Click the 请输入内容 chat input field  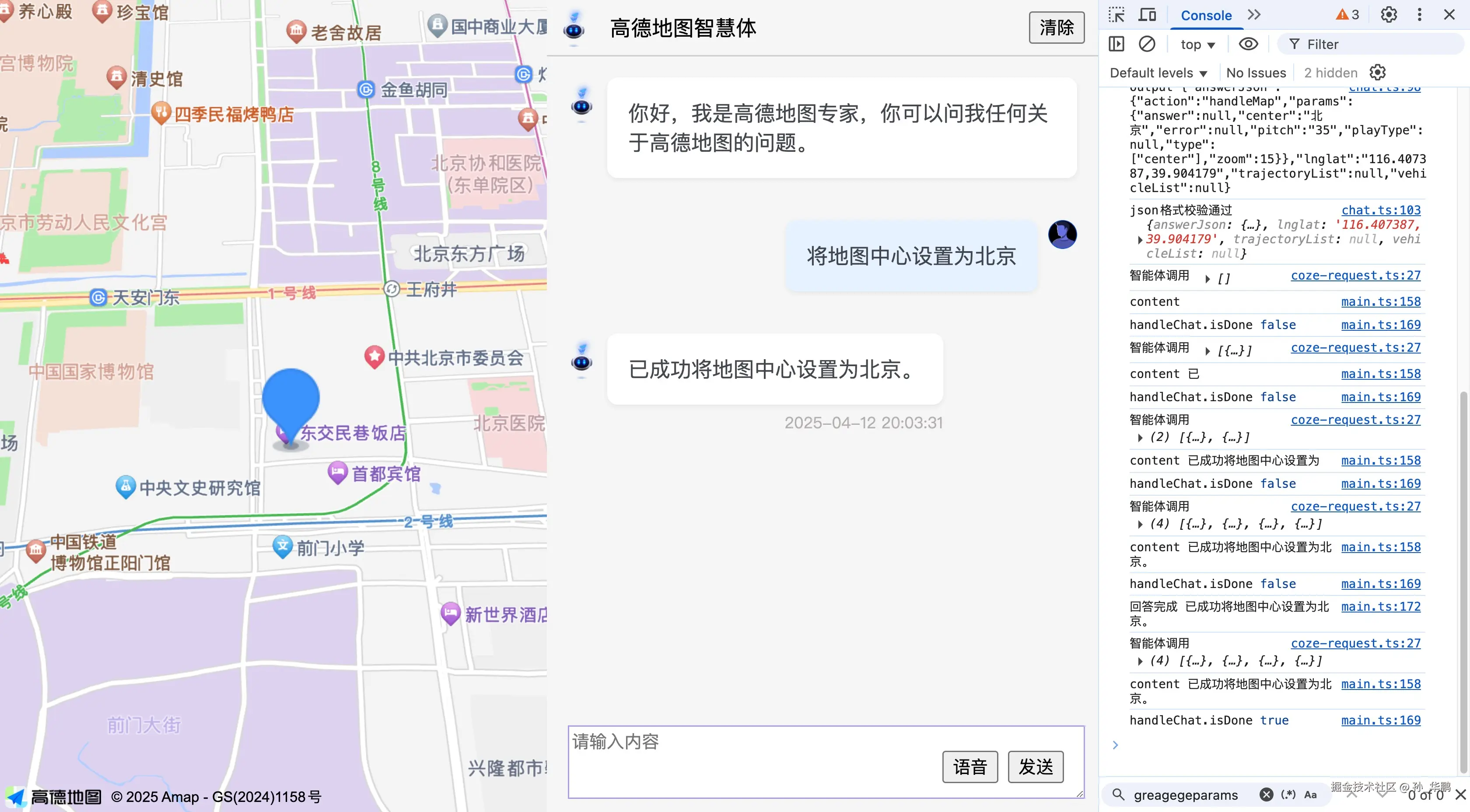(742, 742)
